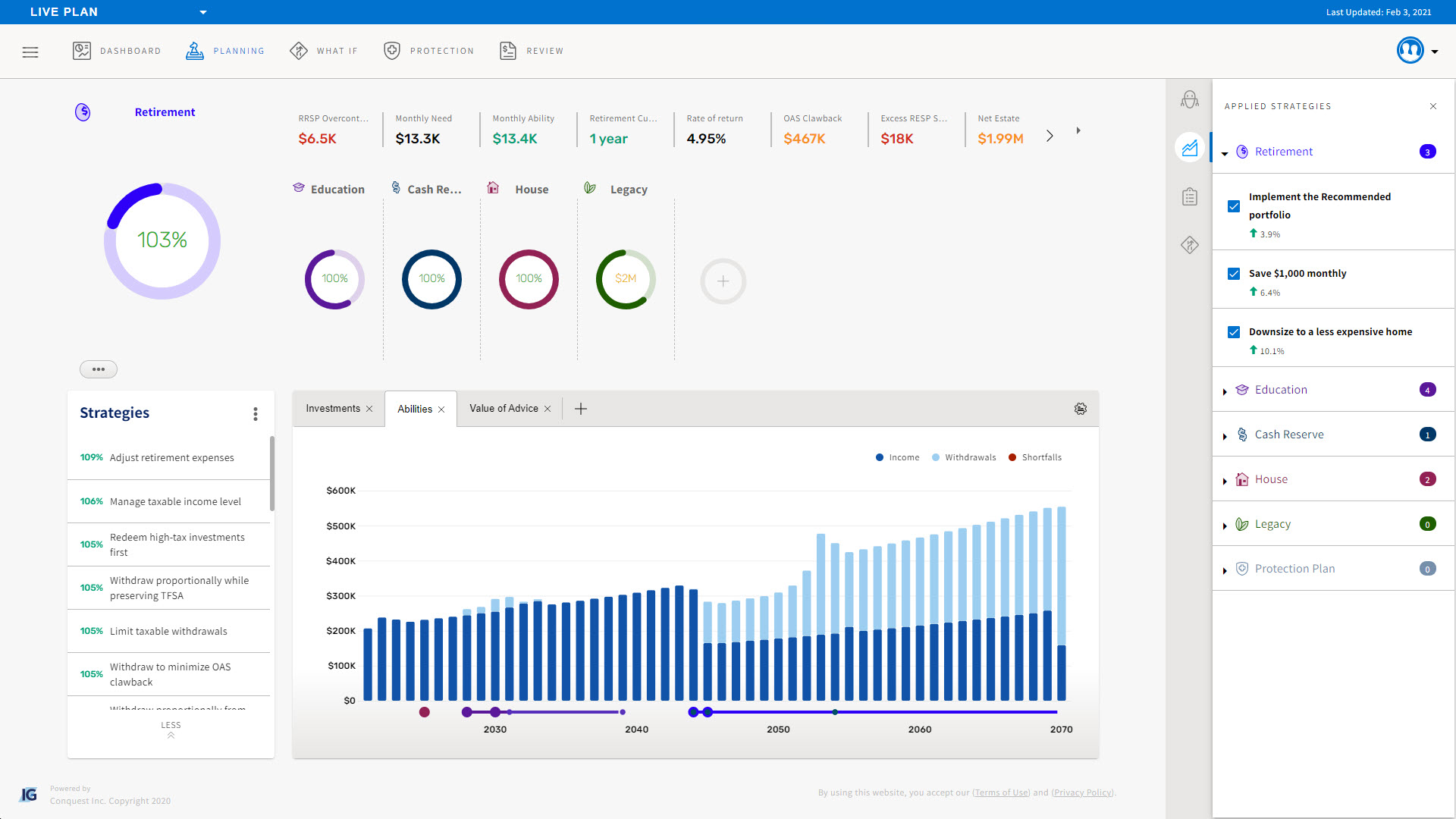1456x819 pixels.
Task: Open the Privacy Policy link
Action: (x=1082, y=792)
